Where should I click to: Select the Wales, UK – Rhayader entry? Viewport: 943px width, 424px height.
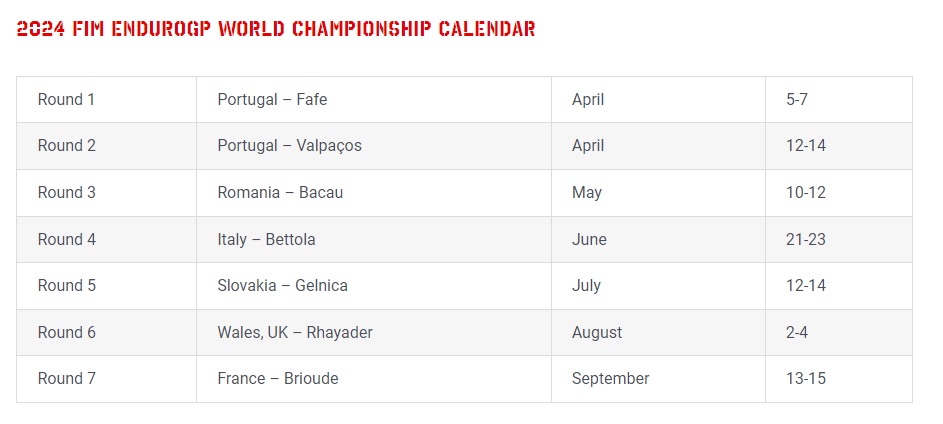(373, 333)
